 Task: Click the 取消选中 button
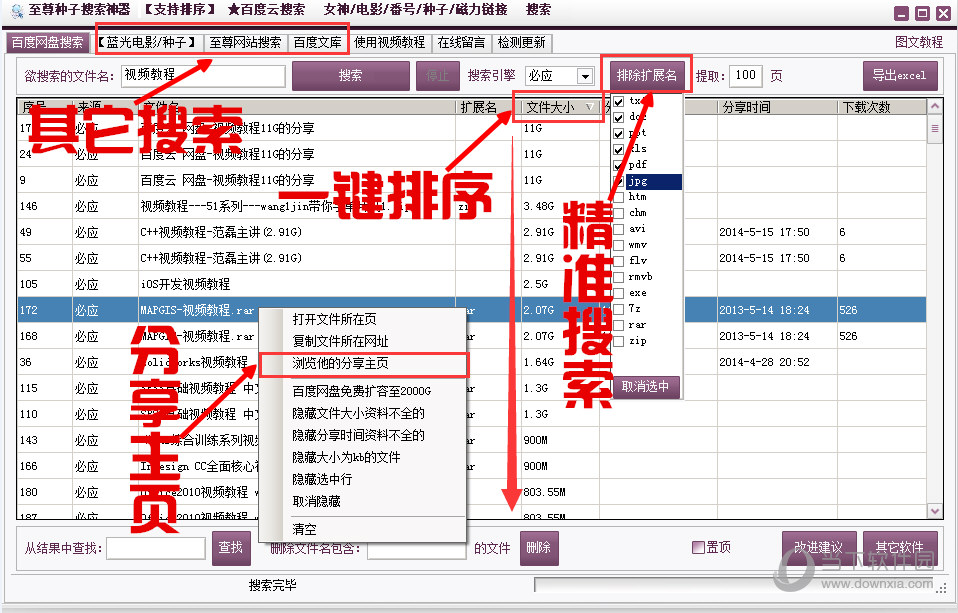645,387
